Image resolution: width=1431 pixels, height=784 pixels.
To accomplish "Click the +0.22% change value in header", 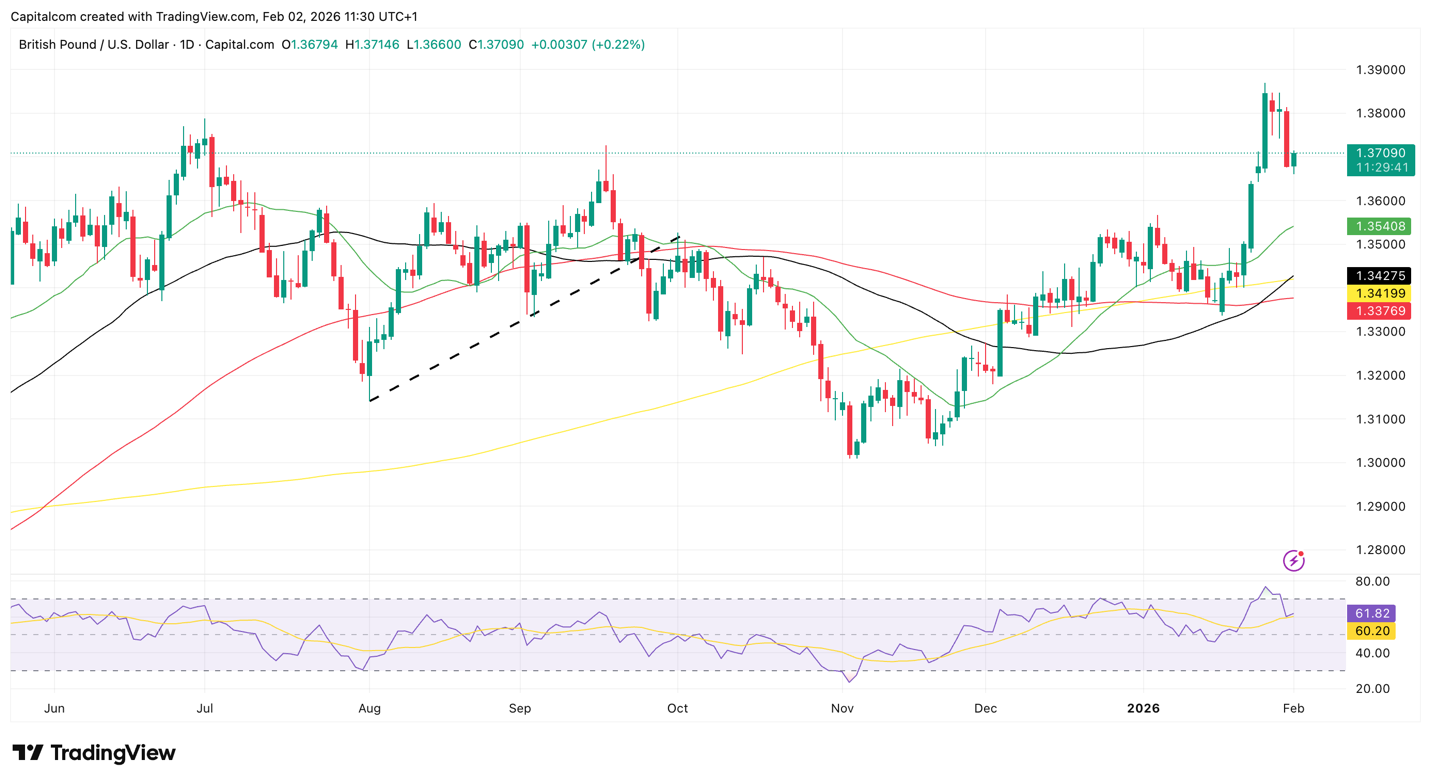I will tap(618, 45).
